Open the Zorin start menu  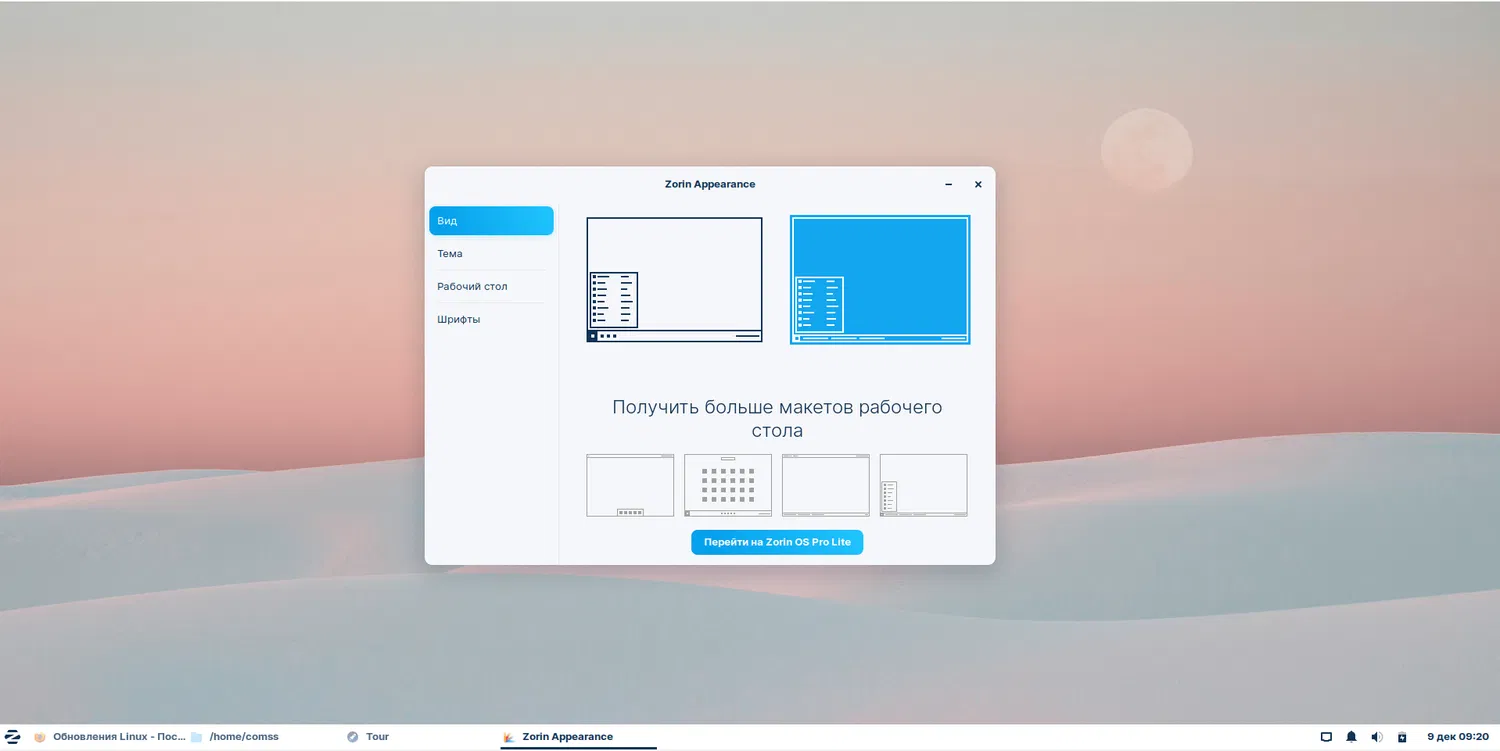(x=13, y=737)
